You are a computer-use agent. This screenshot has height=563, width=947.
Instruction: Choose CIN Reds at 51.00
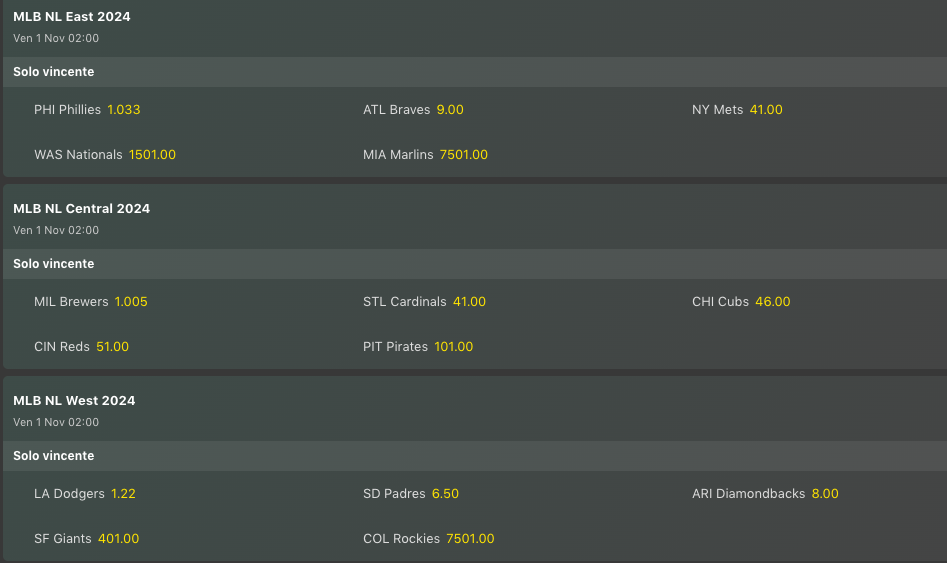tap(112, 347)
